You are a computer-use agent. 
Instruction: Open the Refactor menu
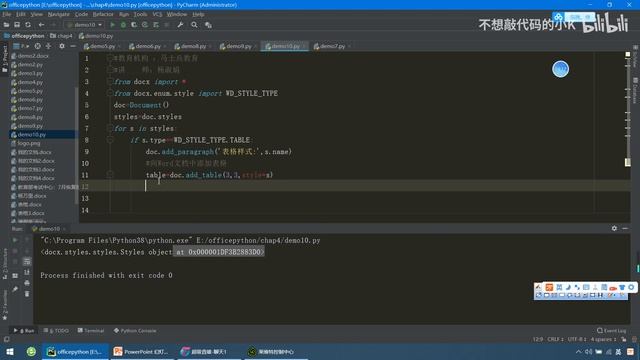pos(103,14)
